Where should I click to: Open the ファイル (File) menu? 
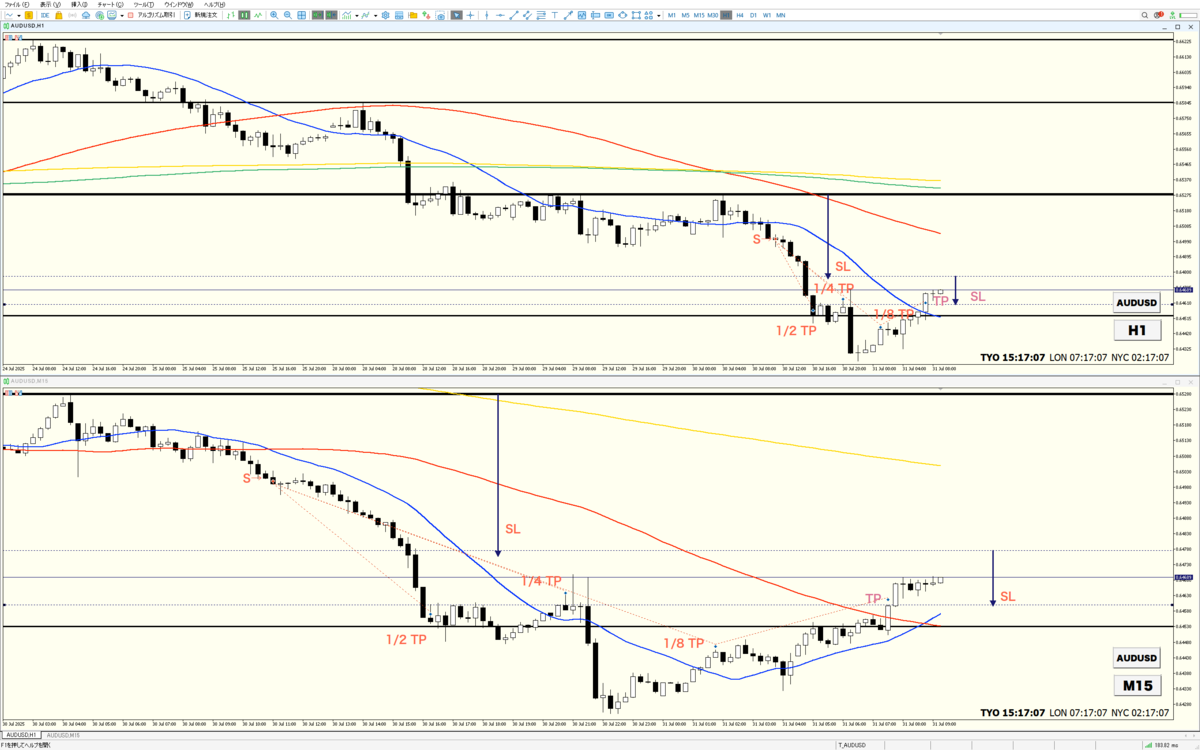17,5
